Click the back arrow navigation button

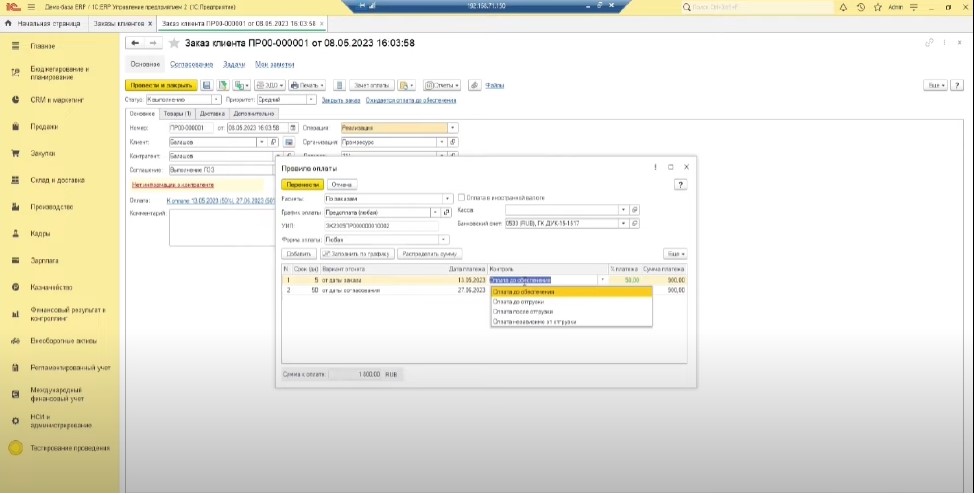[135, 43]
